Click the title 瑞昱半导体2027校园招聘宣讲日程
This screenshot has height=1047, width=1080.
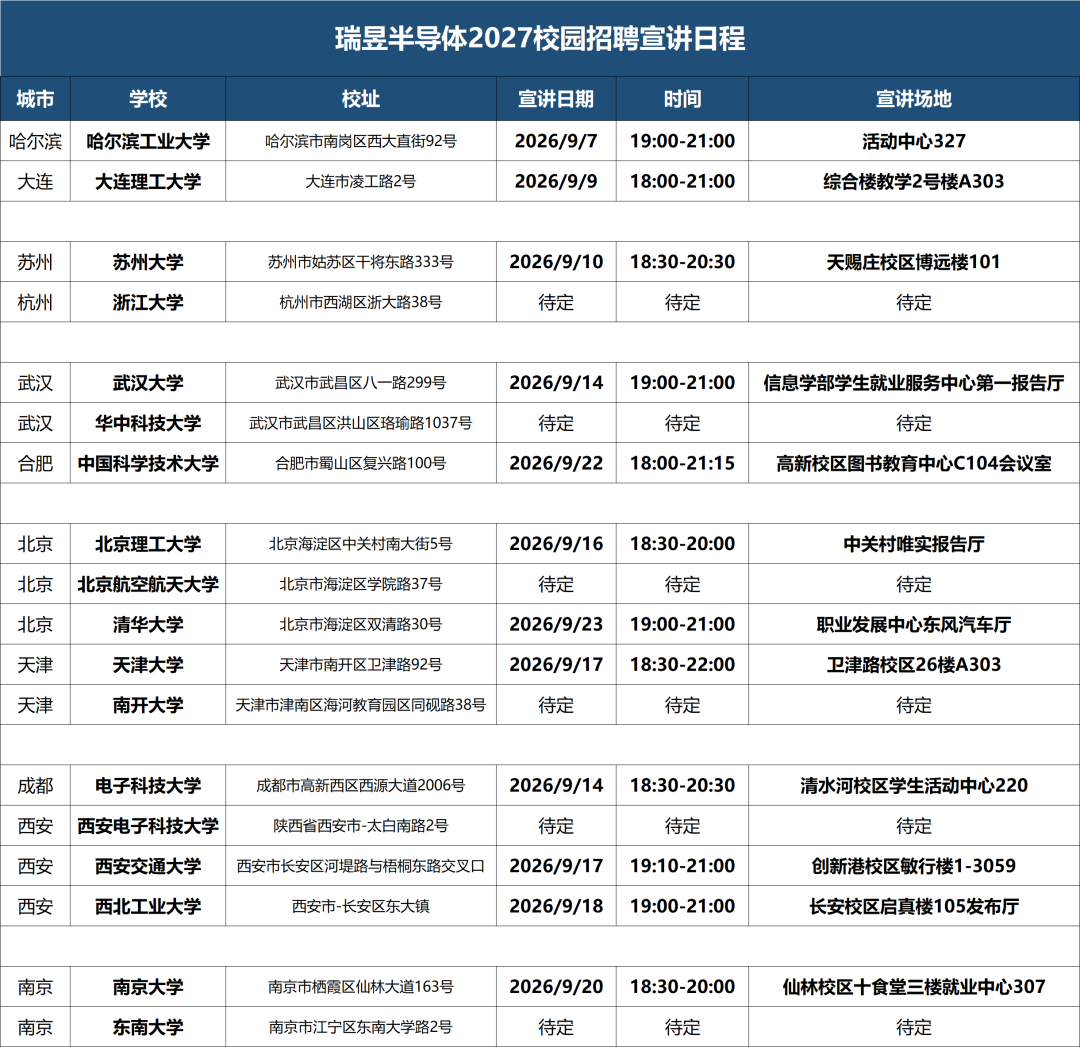click(540, 39)
